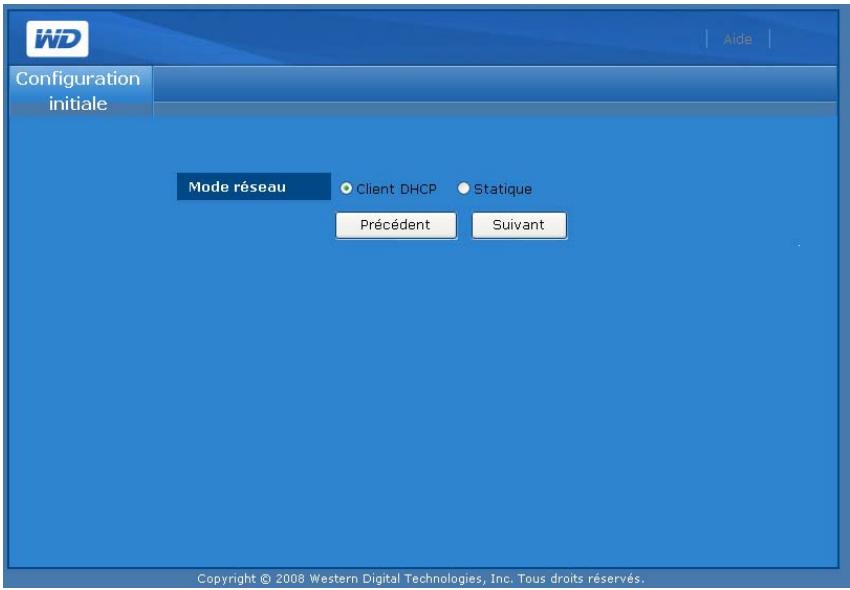Click the Western Digital copyright footer text
The width and height of the screenshot is (850, 590).
tap(421, 579)
